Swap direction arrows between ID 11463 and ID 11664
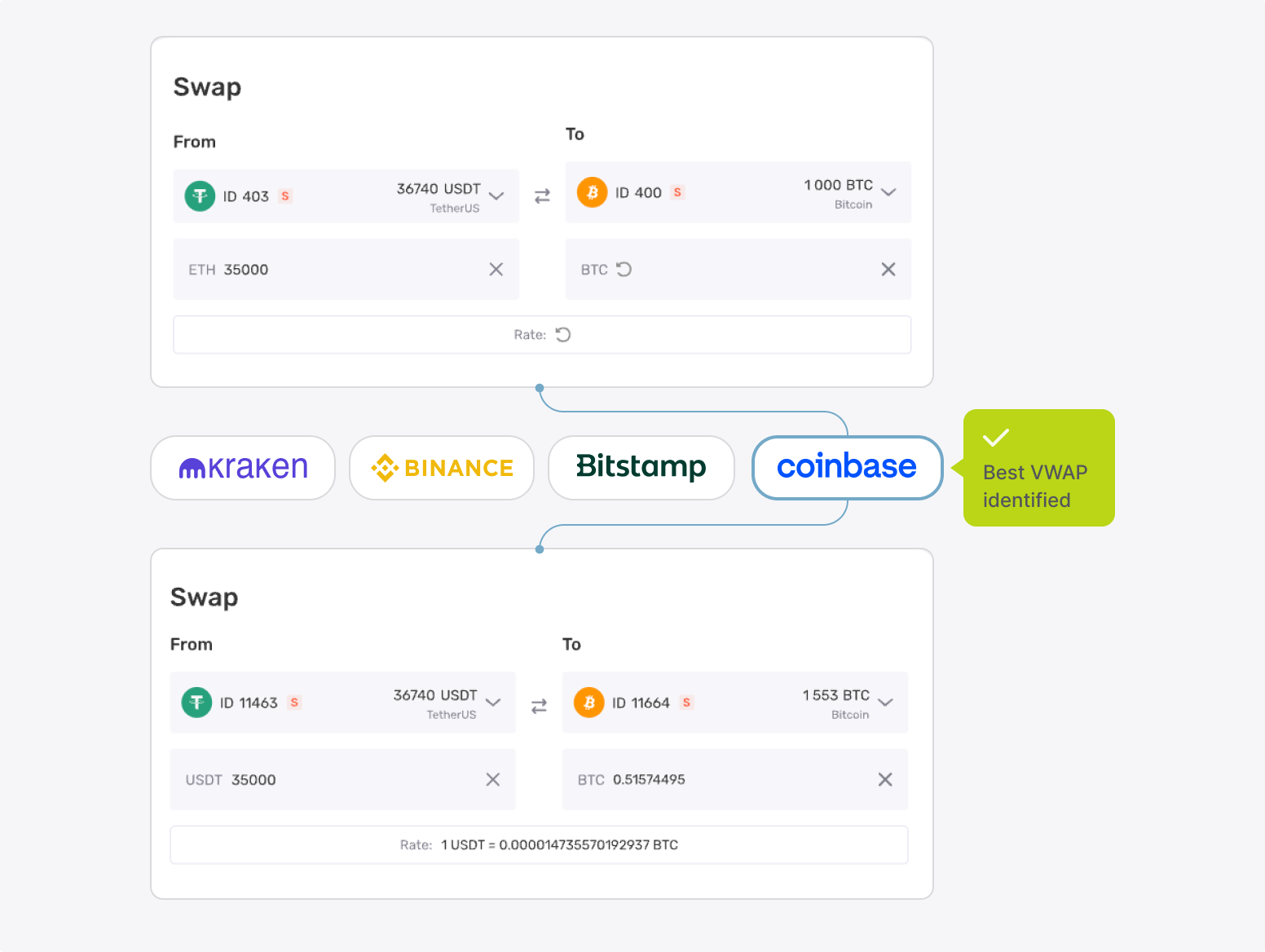1265x952 pixels. coord(539,706)
